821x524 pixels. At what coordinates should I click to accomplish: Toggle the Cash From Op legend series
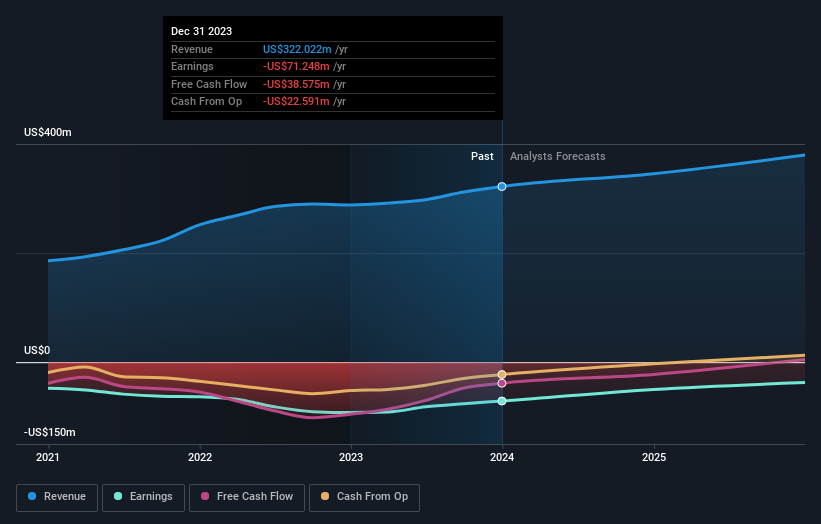point(364,497)
